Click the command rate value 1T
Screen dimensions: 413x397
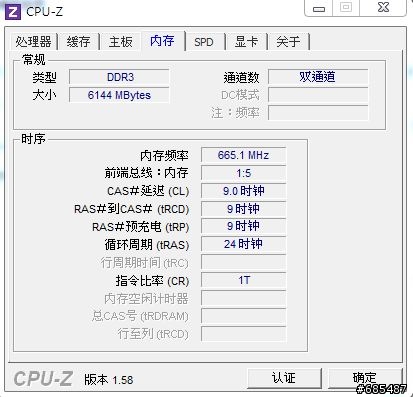(243, 280)
